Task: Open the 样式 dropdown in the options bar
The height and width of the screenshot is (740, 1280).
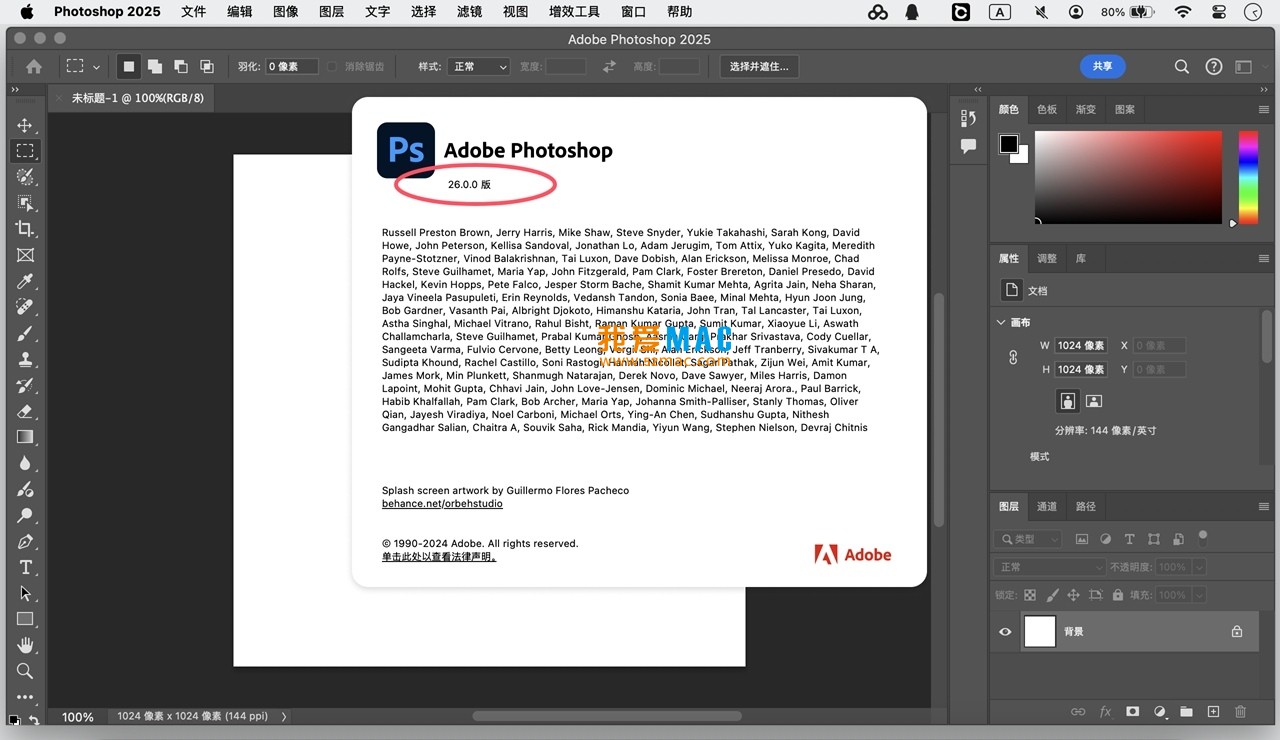Action: tap(478, 66)
